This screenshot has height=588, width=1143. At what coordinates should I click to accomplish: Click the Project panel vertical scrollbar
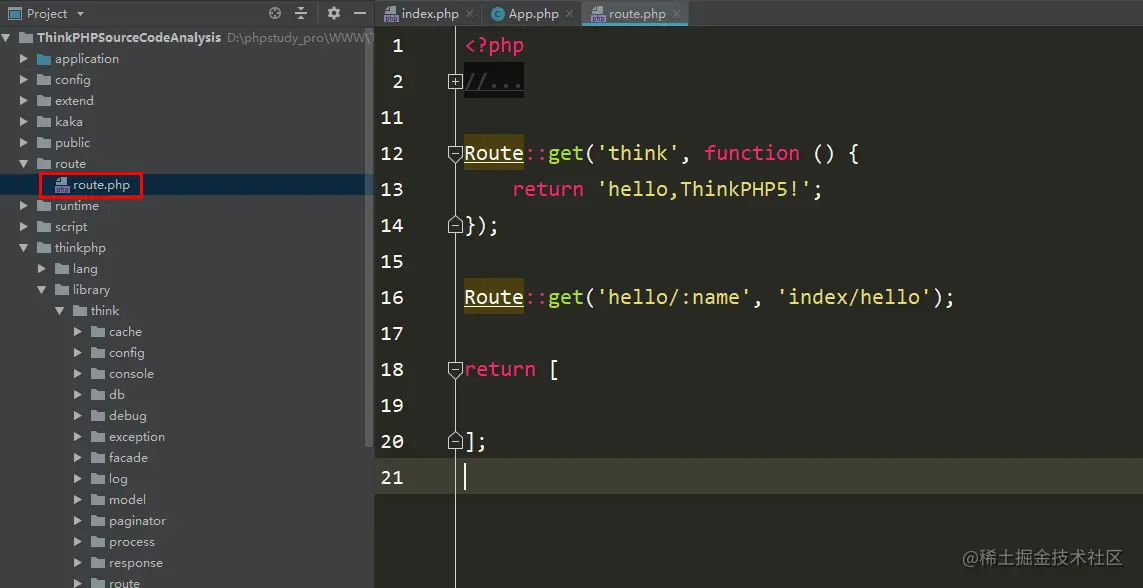pos(369,240)
